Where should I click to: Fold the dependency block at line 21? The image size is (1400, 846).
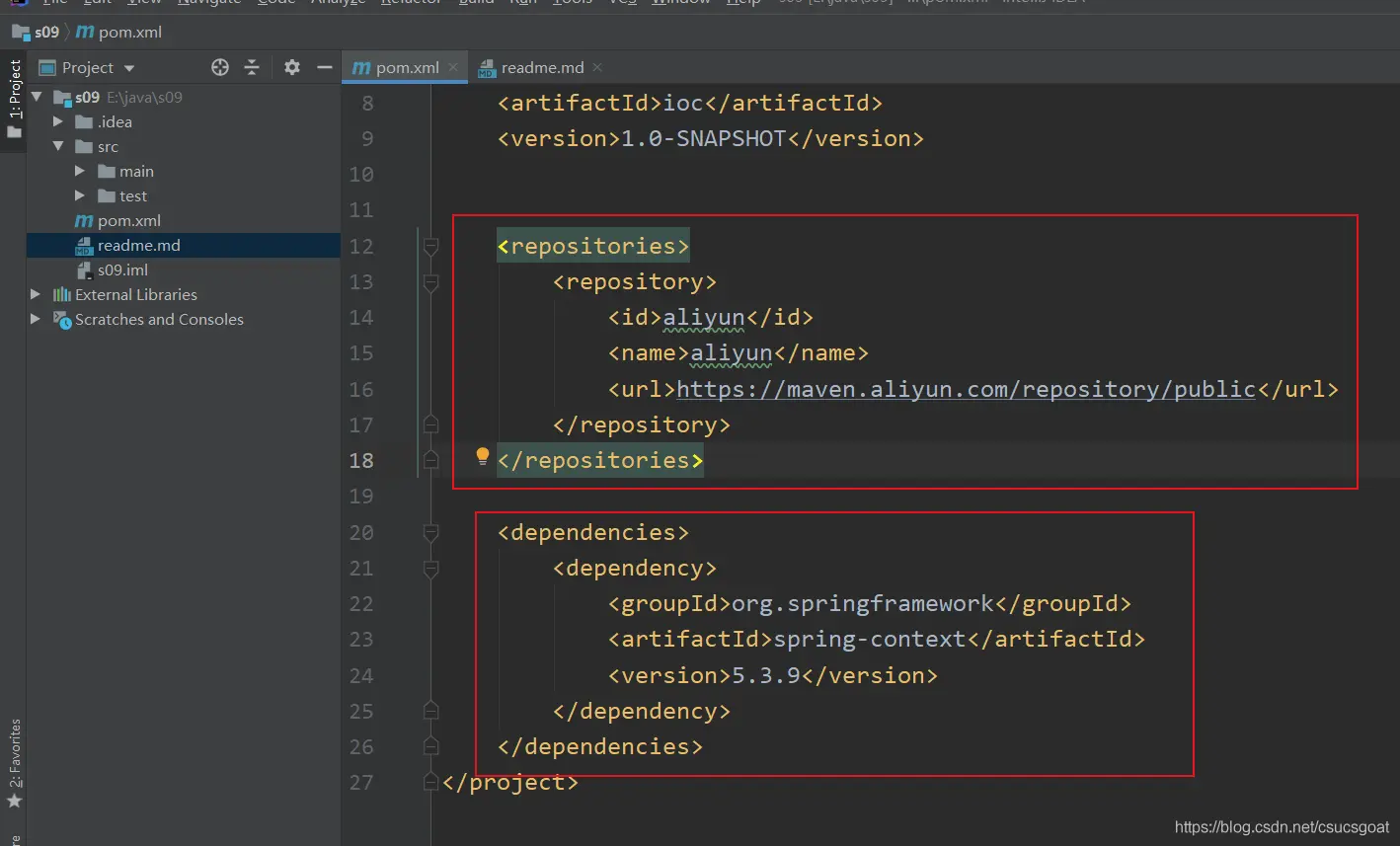tap(430, 569)
